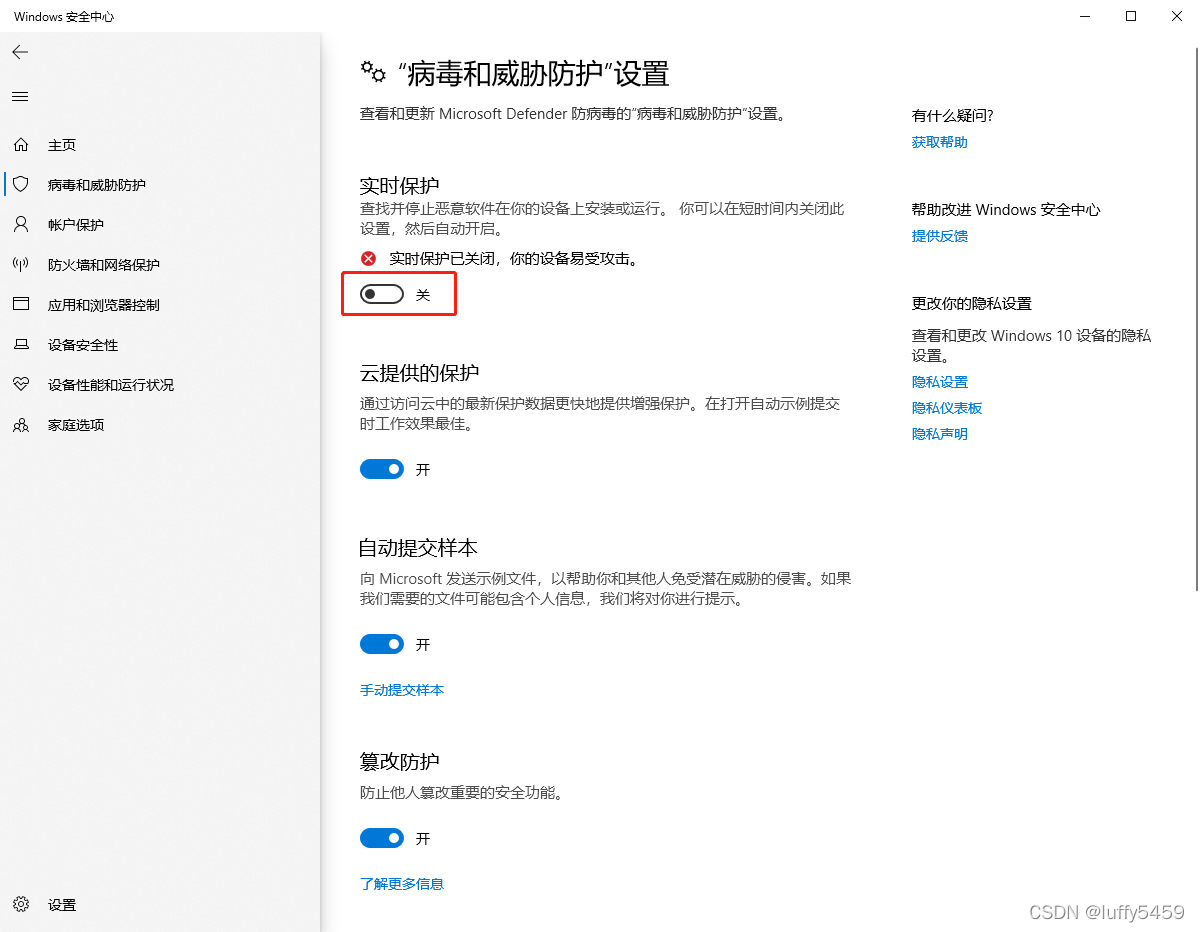Screen dimensions: 1200x932
Task: Click the 云提供的保护 section heading
Action: pos(419,373)
